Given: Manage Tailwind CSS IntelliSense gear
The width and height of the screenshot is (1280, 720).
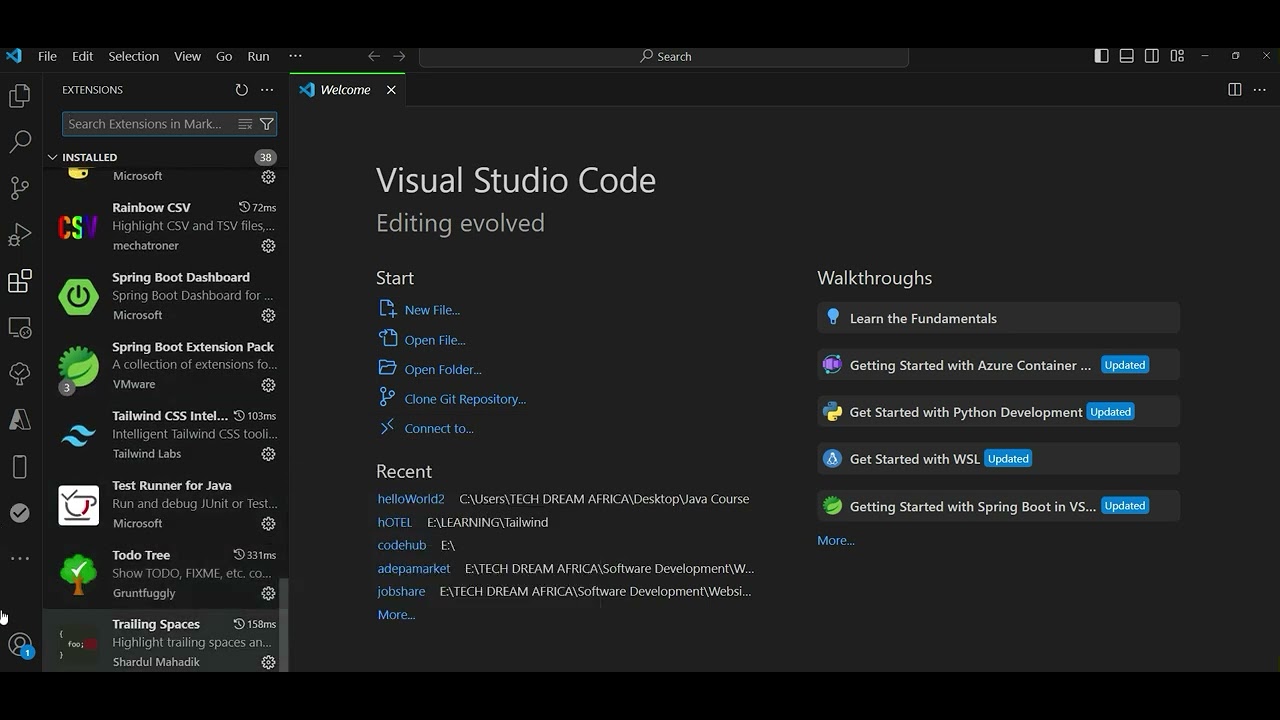Looking at the screenshot, I should (268, 454).
